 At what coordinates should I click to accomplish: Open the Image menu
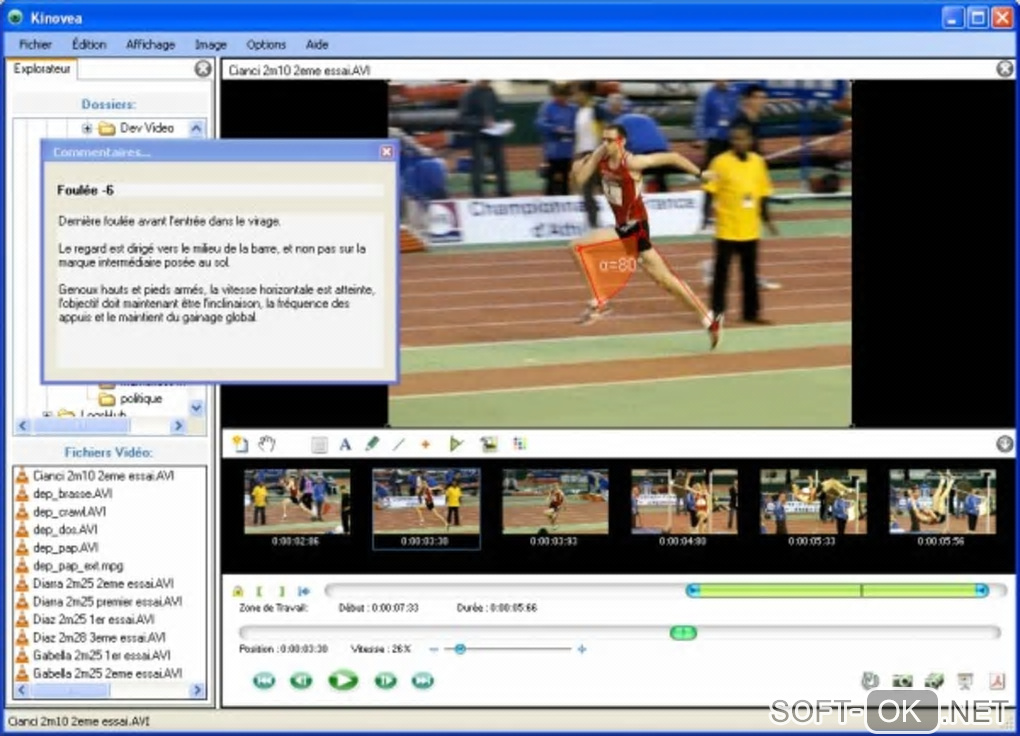click(x=211, y=44)
